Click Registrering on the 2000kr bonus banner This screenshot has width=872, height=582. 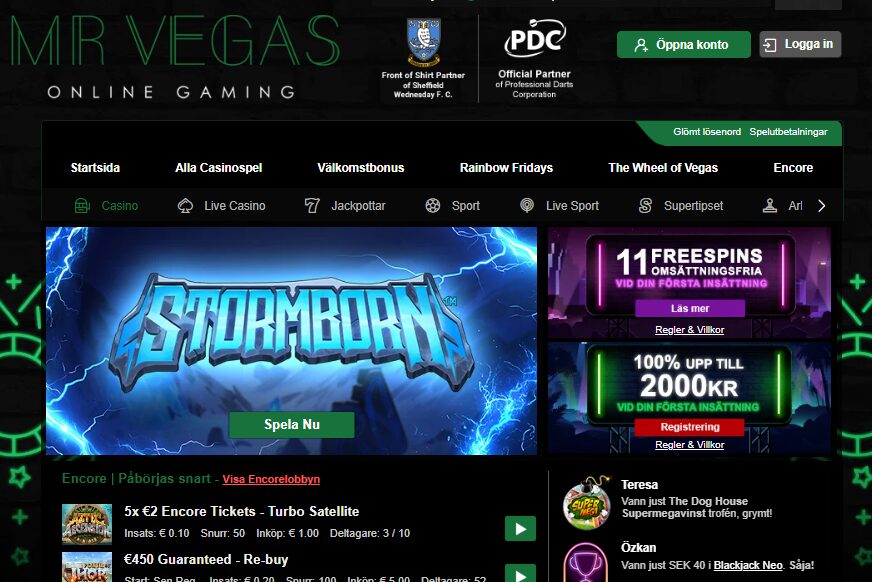click(690, 427)
